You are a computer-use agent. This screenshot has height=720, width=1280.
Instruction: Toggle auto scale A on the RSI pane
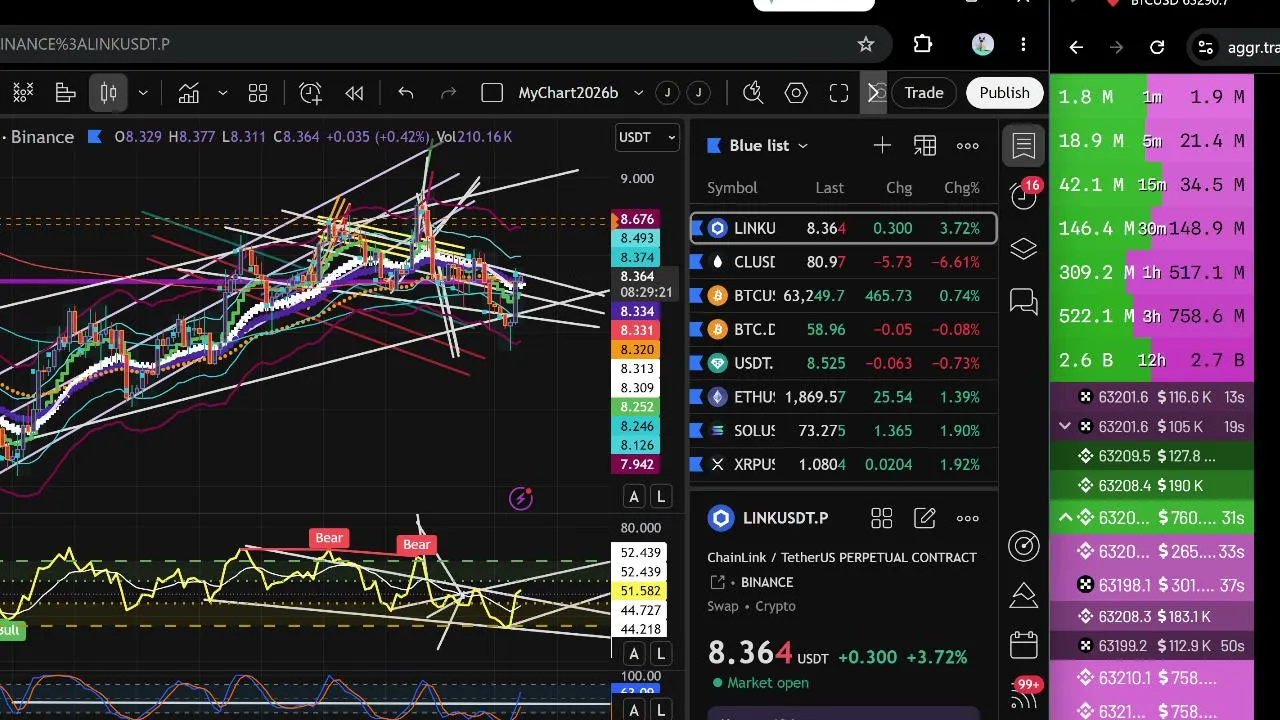pos(634,654)
